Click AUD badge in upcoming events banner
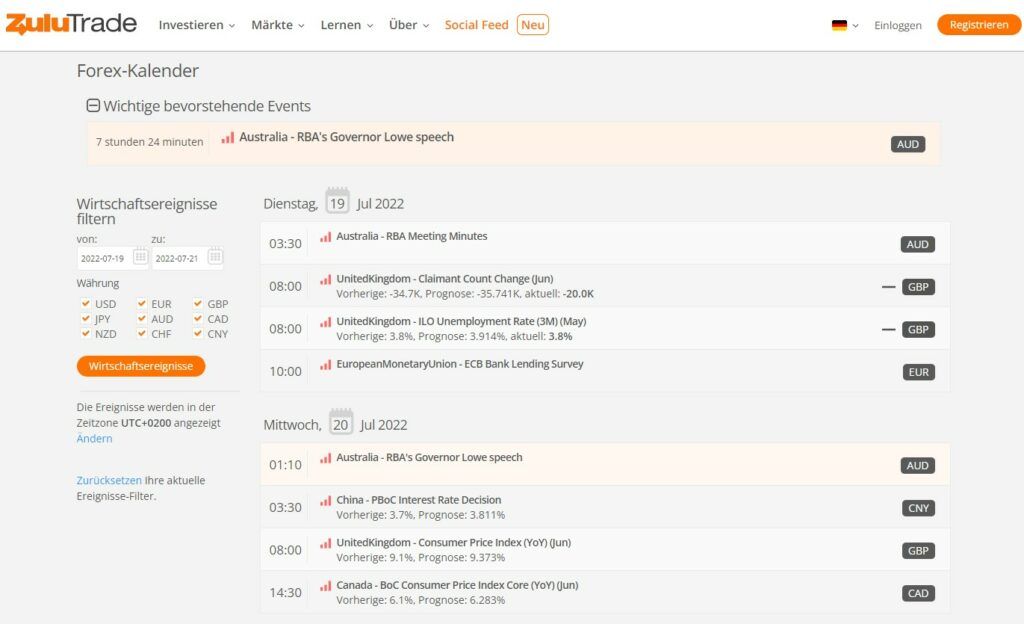This screenshot has width=1024, height=624. click(908, 144)
